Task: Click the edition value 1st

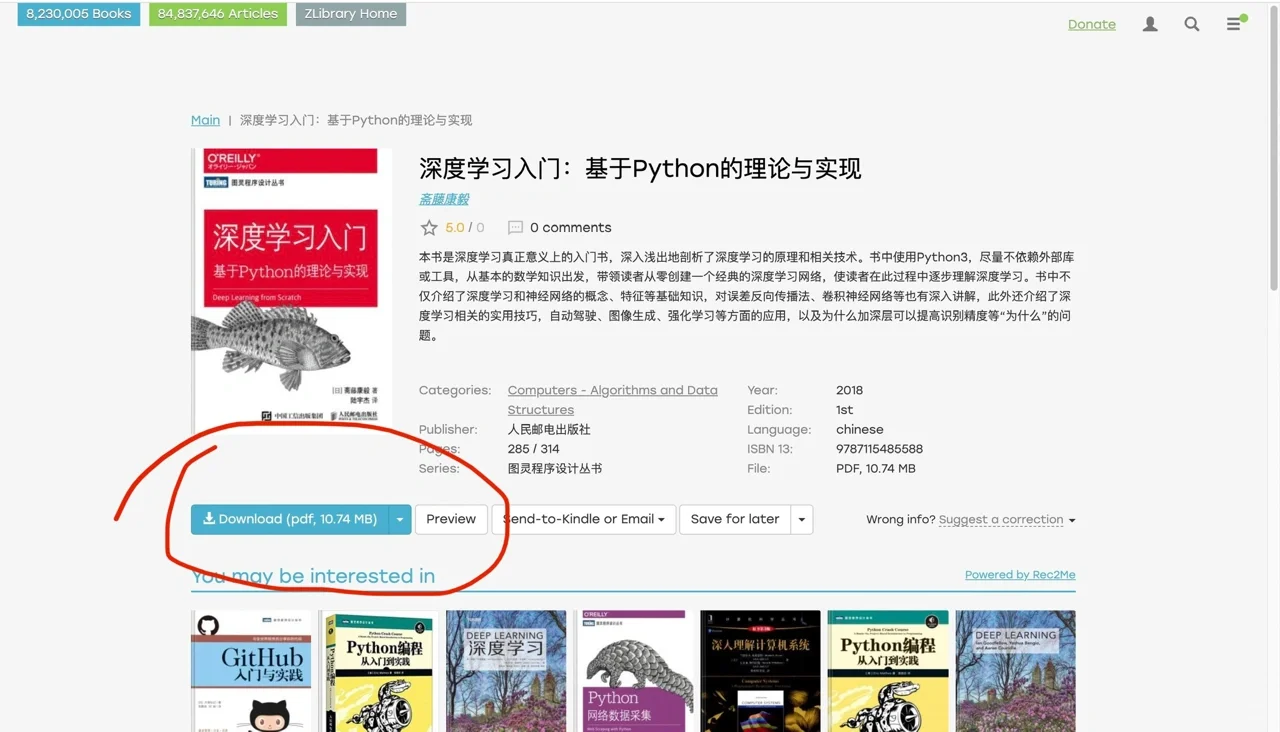Action: pyautogui.click(x=845, y=410)
